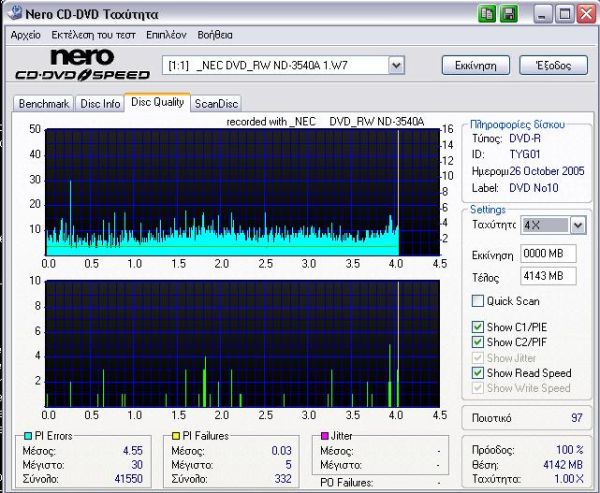Viewport: 600px width, 493px height.
Task: Click the Εκκίνηση 0000 MB start field
Action: pos(548,253)
